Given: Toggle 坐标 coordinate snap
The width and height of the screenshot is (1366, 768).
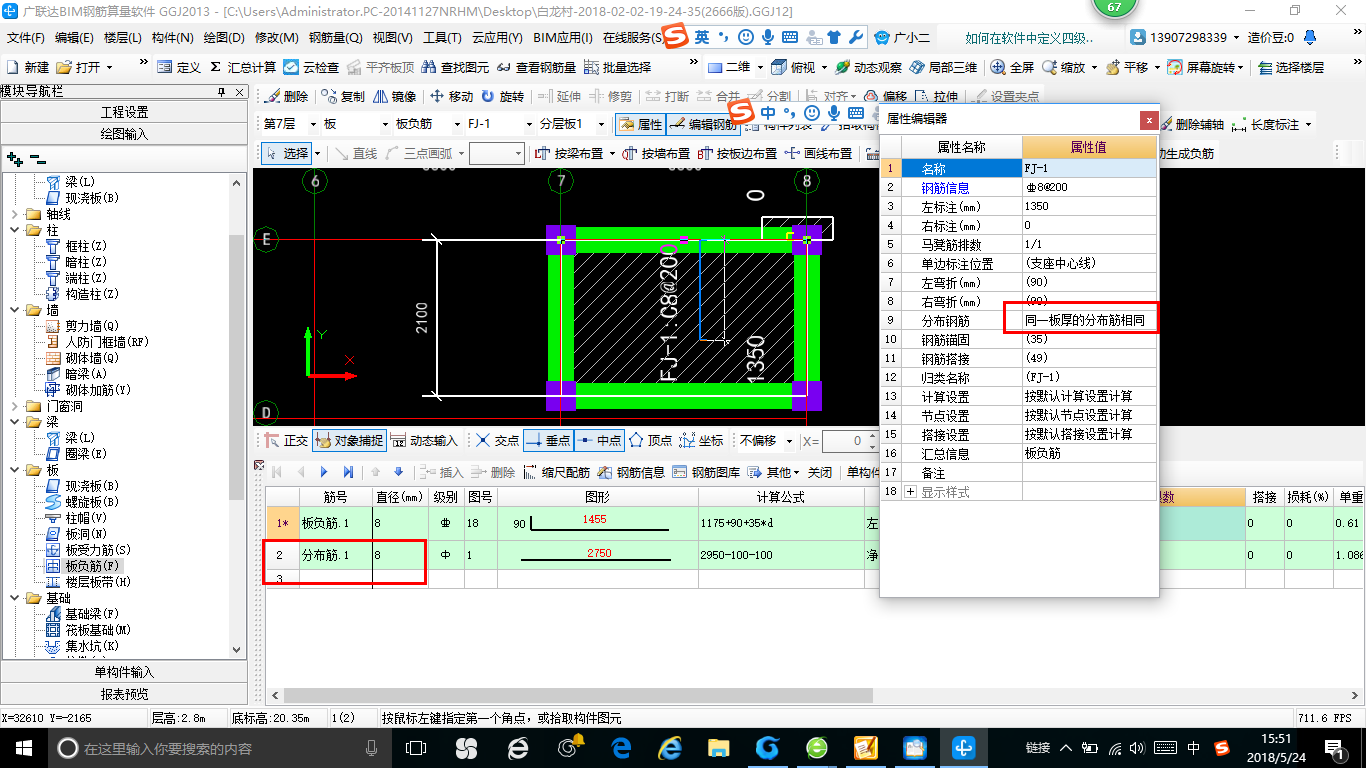Looking at the screenshot, I should (x=701, y=440).
